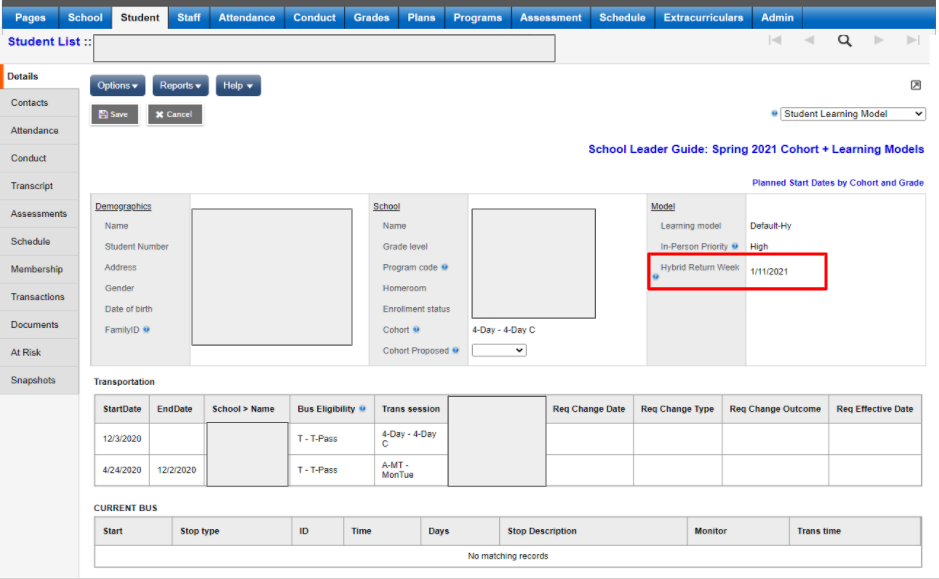Viewport: 939px width, 579px height.
Task: Open Planned Start Dates by Cohort link
Action: coord(838,183)
